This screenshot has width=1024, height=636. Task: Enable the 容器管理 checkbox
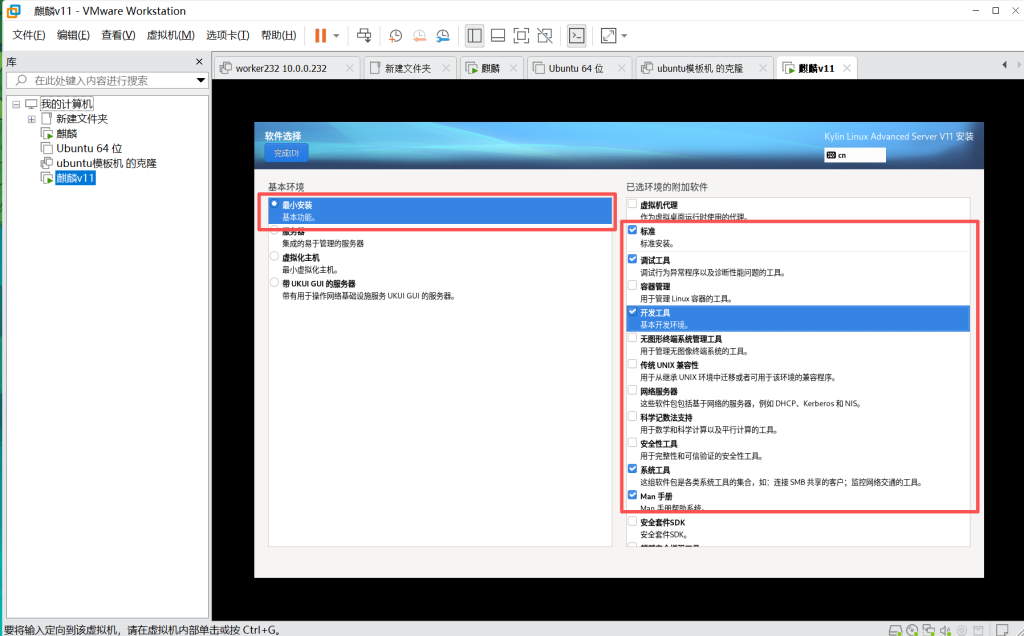(632, 285)
